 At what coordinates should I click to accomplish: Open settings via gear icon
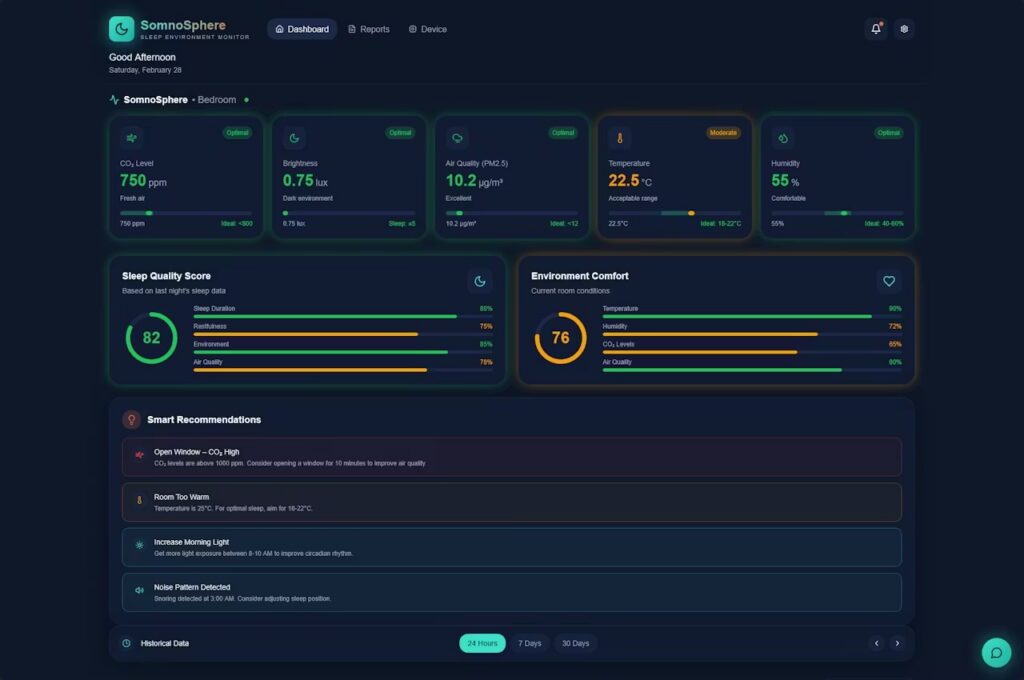click(x=904, y=29)
